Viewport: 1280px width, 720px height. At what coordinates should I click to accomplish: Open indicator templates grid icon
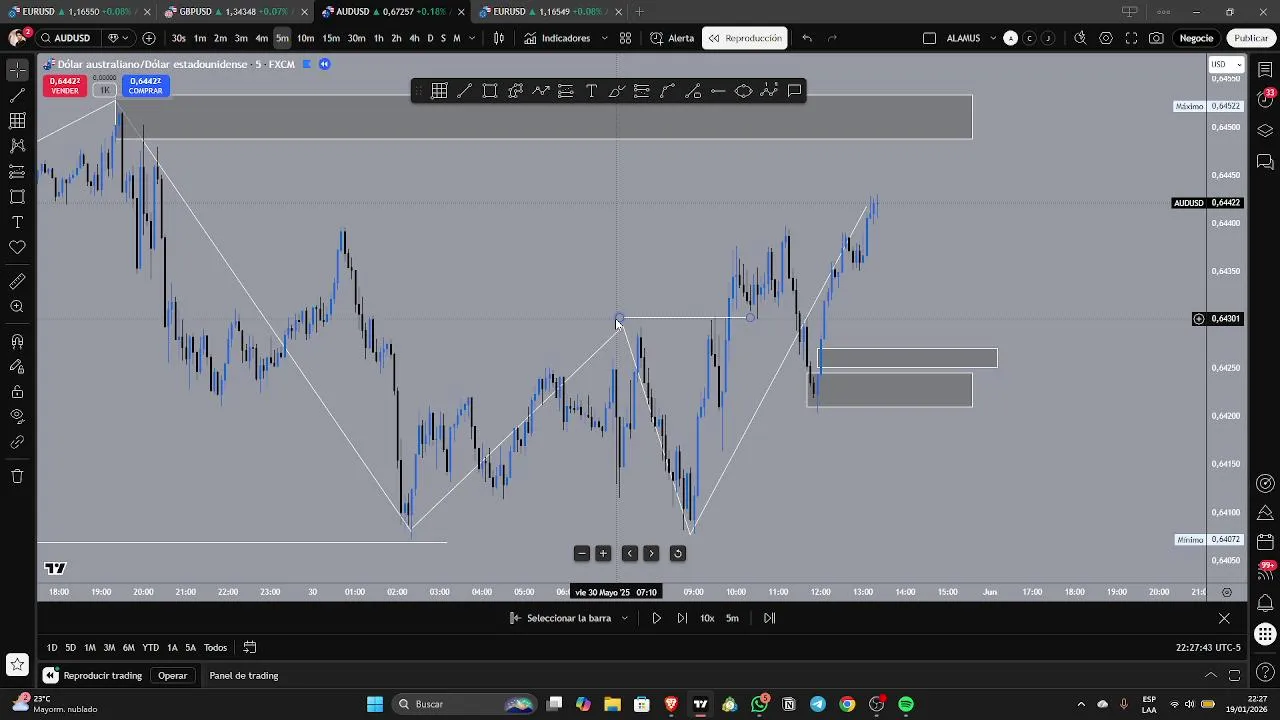[625, 38]
